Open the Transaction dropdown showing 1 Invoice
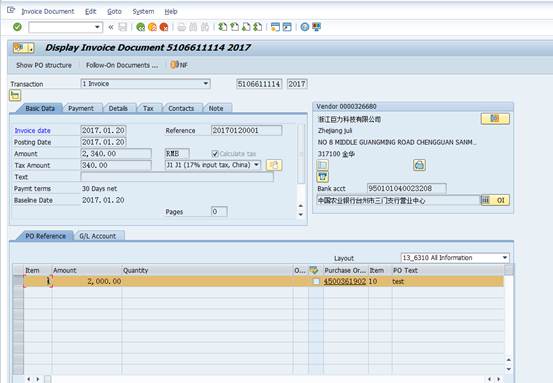This screenshot has width=553, height=383. point(145,84)
